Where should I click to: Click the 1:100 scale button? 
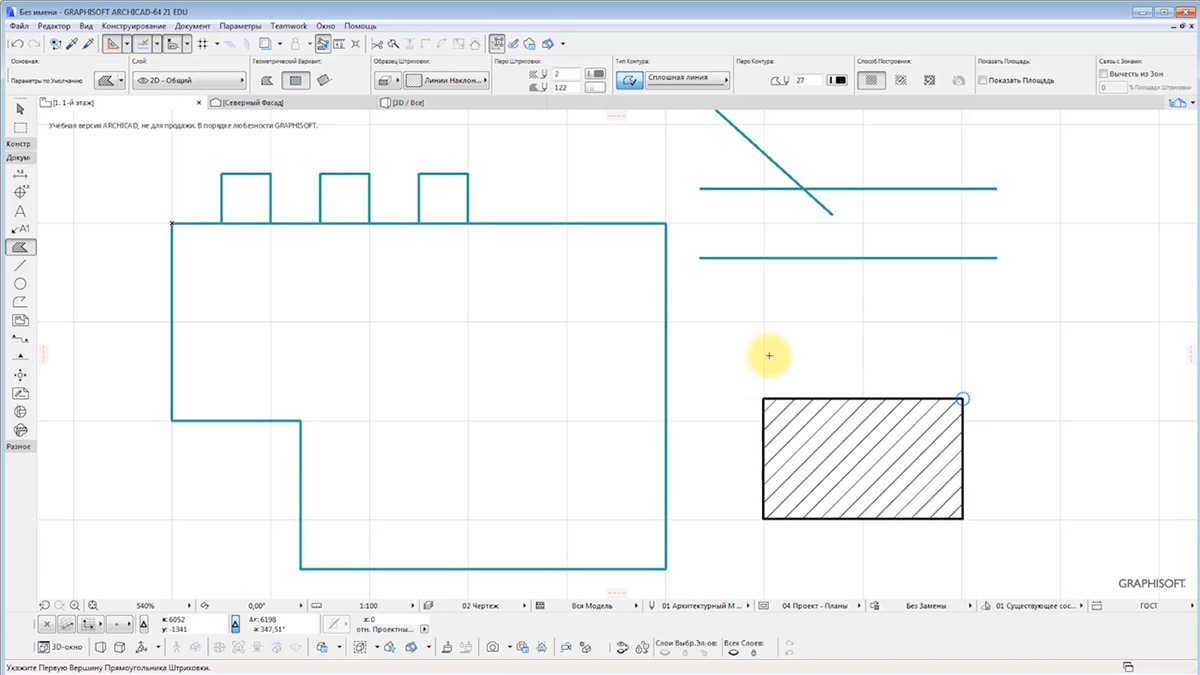(367, 606)
